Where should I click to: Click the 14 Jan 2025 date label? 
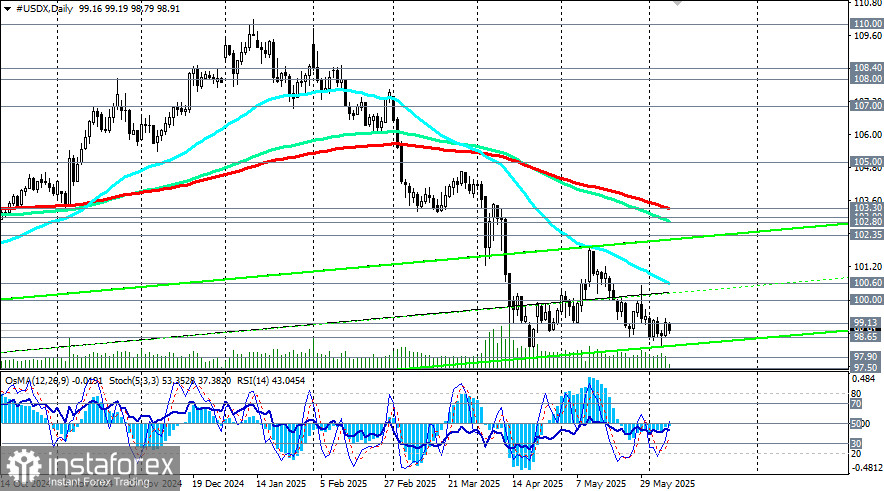point(281,484)
